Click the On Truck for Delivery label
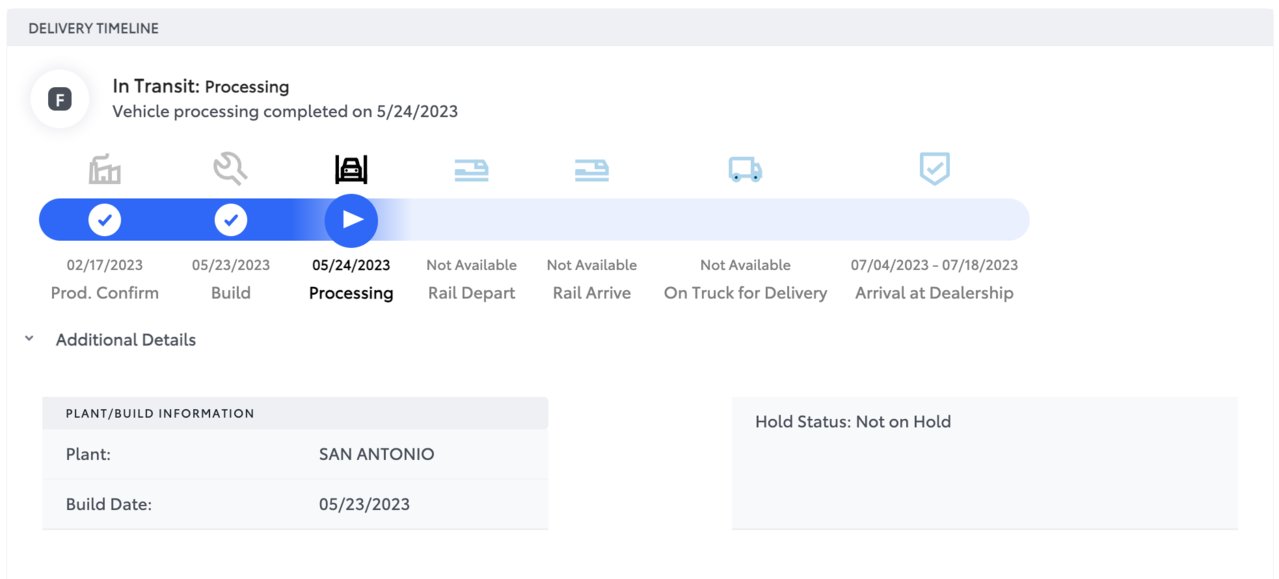Screen dimensions: 1279x579 pos(745,293)
